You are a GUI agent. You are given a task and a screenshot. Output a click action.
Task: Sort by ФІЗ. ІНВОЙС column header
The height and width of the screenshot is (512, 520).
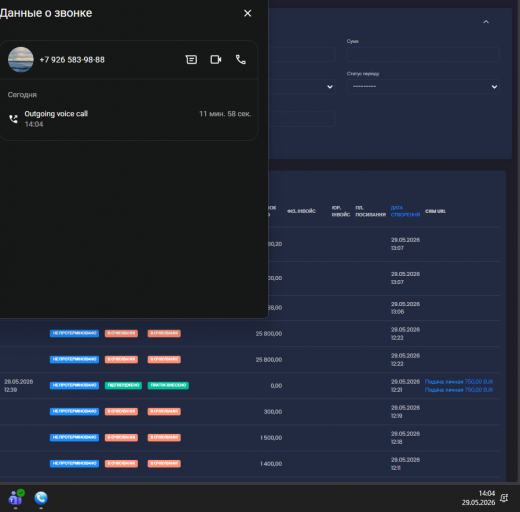tap(301, 211)
